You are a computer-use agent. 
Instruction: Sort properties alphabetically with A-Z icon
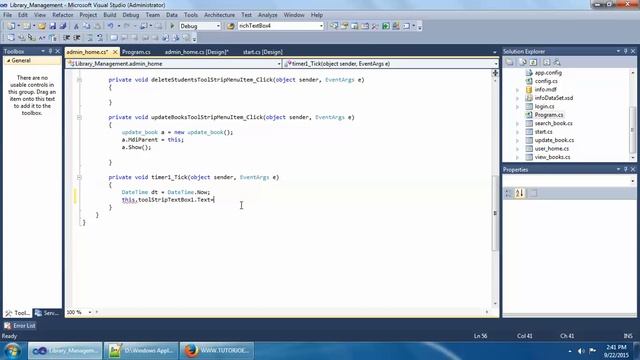(520, 193)
